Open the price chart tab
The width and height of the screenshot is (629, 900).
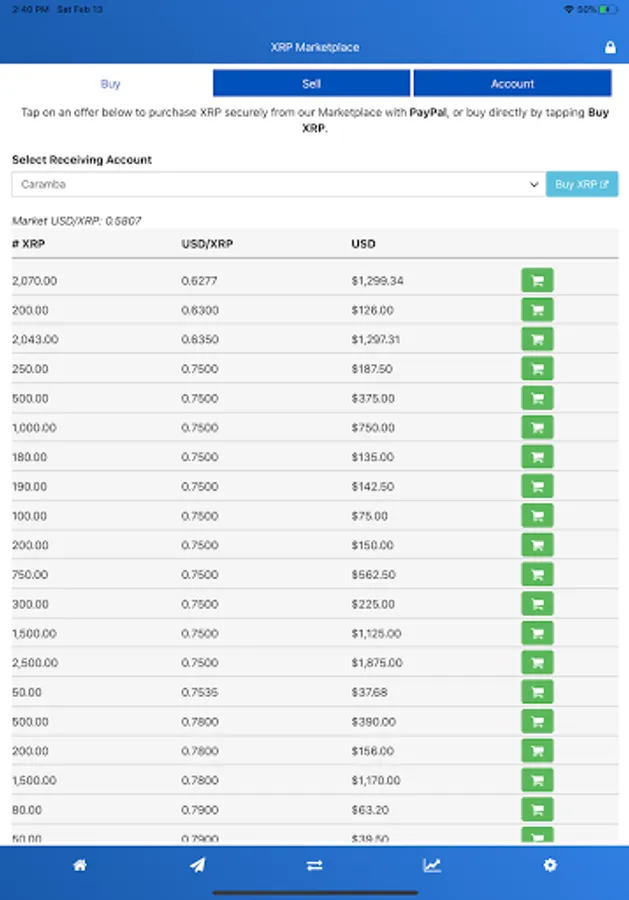coord(432,865)
